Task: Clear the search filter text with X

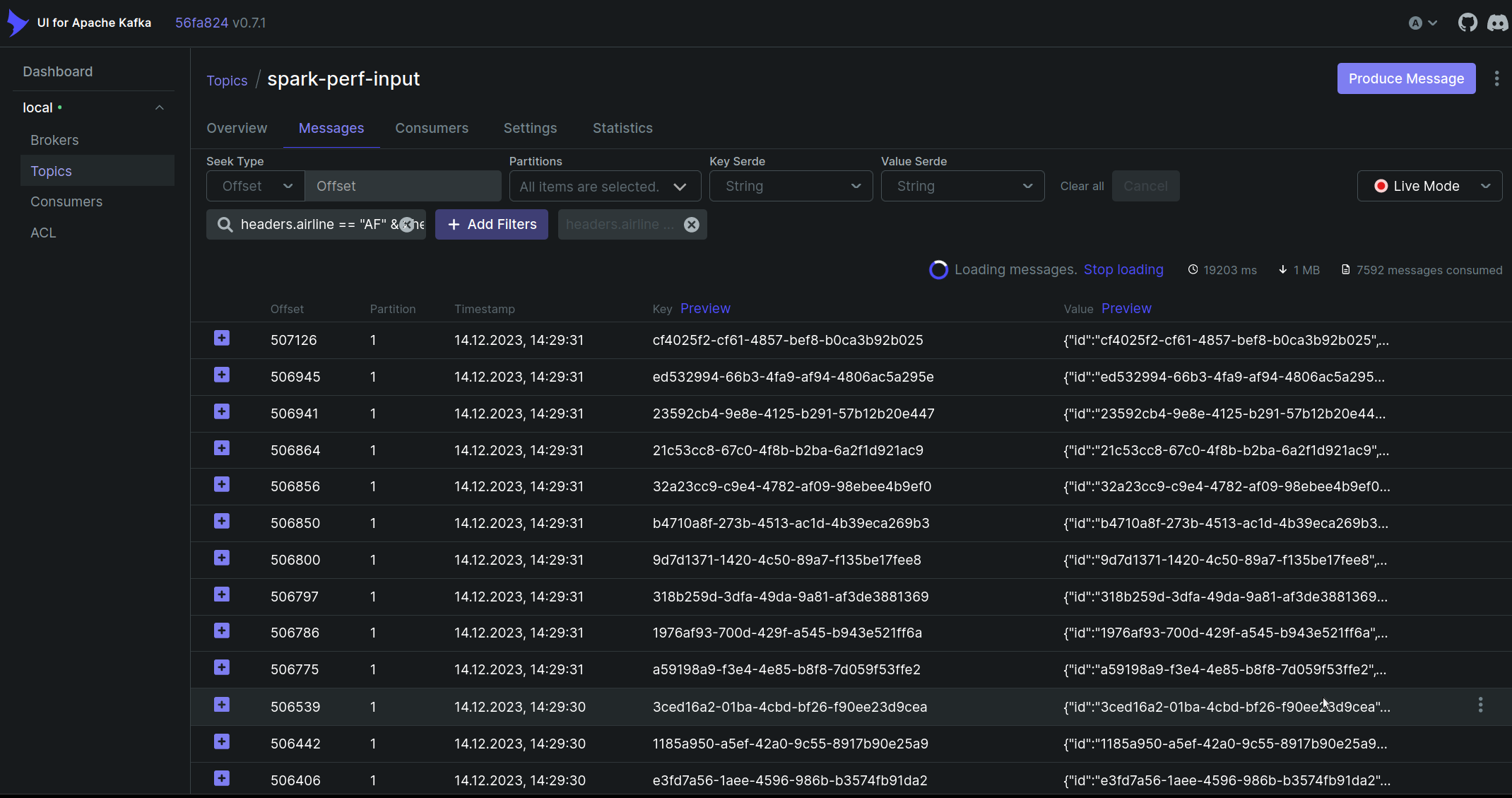Action: tap(407, 225)
